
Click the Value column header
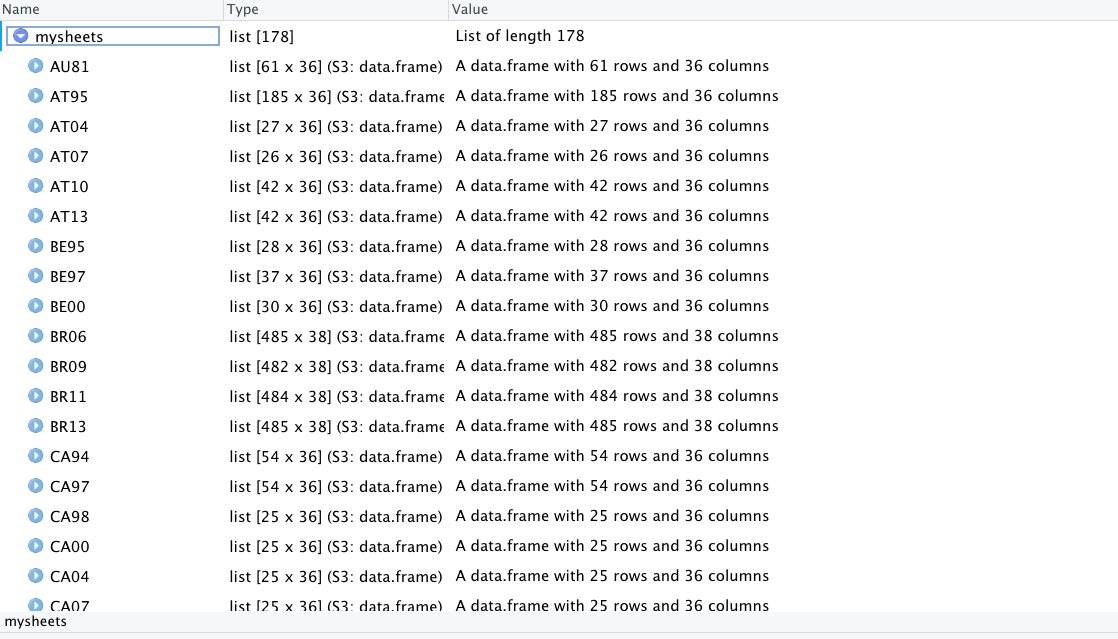pos(470,9)
